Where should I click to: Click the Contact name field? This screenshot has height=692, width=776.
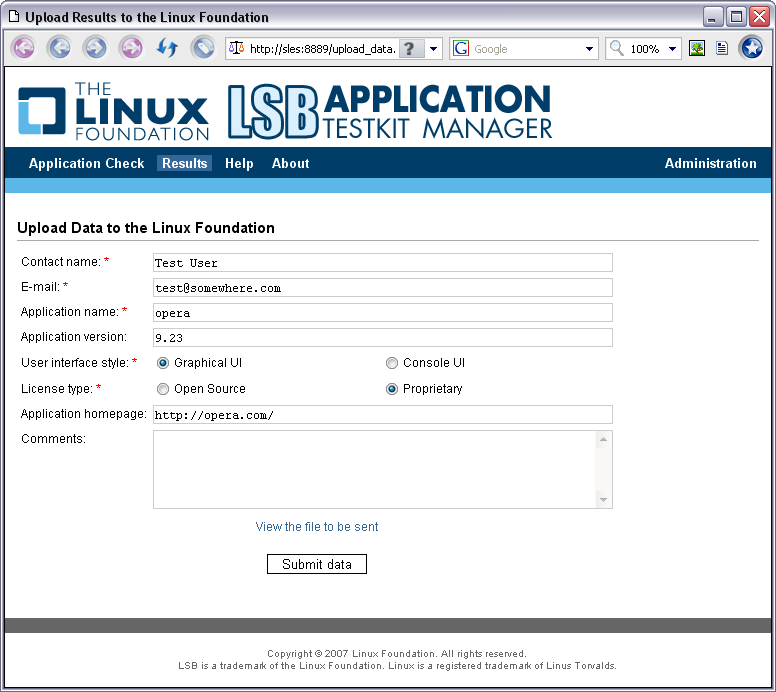click(383, 262)
